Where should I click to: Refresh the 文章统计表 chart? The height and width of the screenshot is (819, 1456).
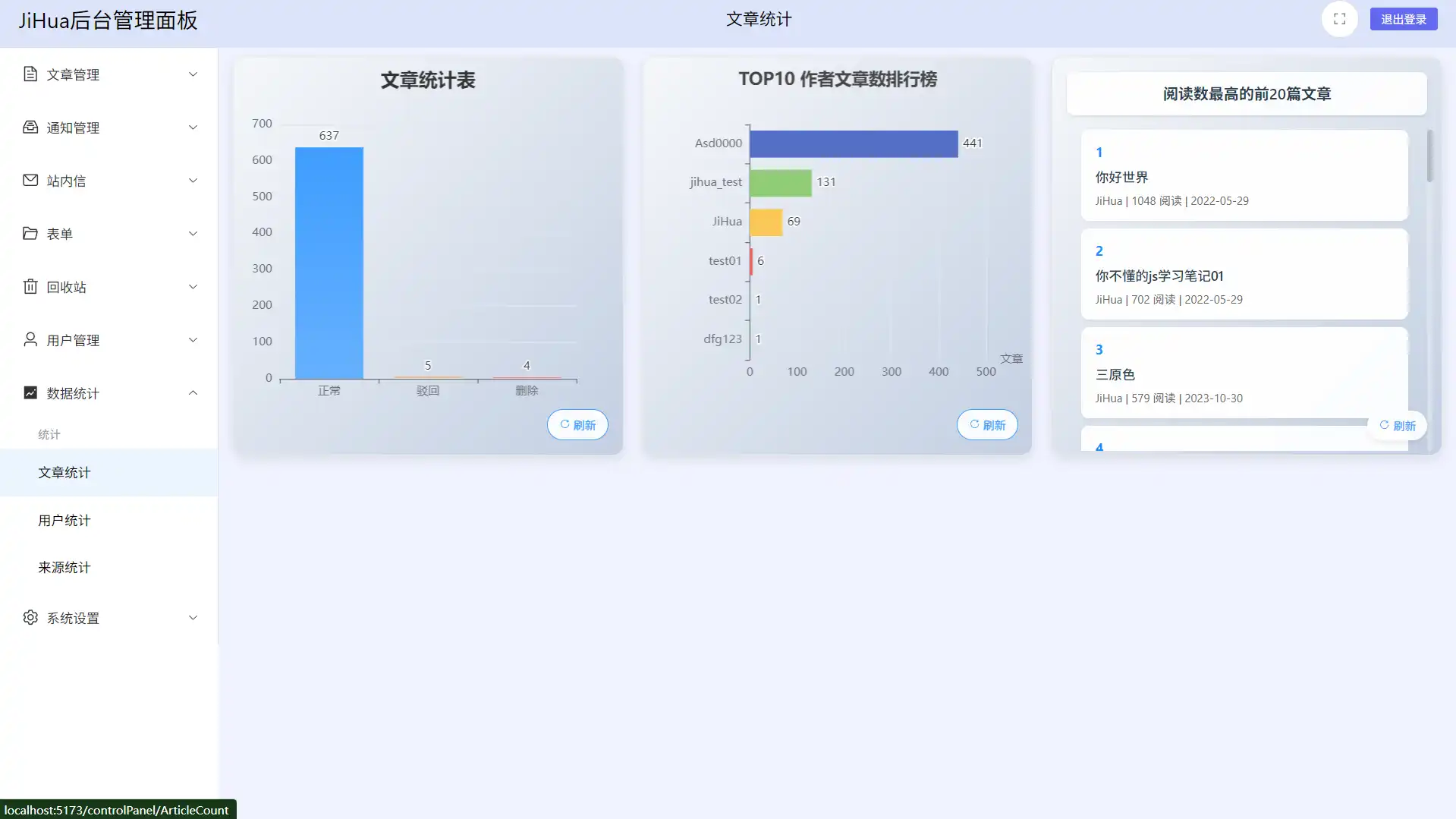[577, 424]
